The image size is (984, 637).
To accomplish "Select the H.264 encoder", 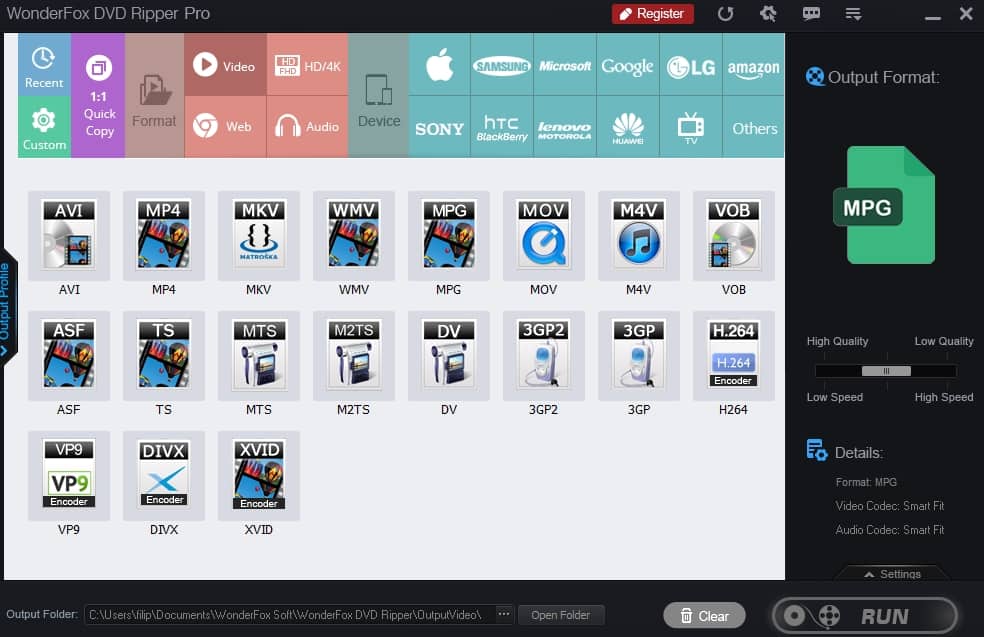I will click(x=734, y=355).
